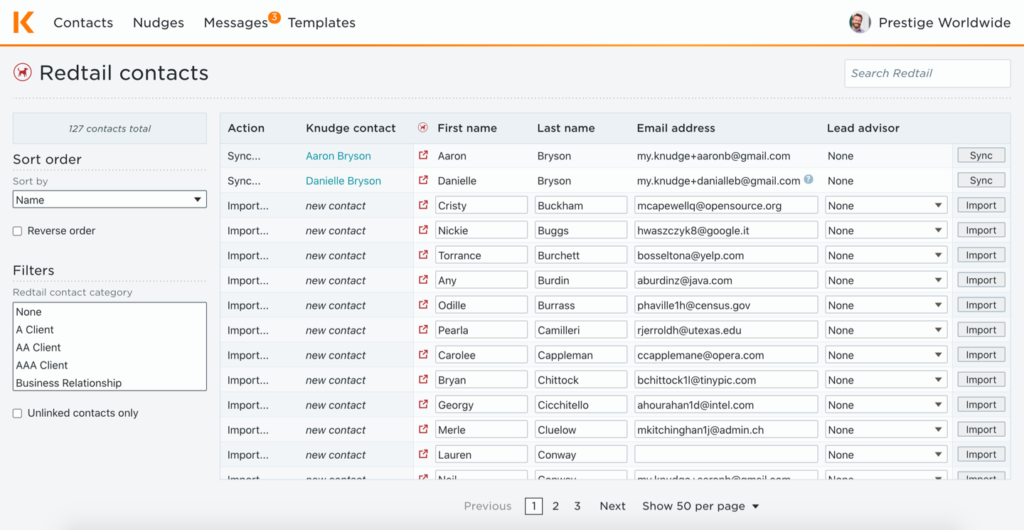The width and height of the screenshot is (1024, 530).
Task: Enable the Reverse order checkbox
Action: [x=18, y=231]
